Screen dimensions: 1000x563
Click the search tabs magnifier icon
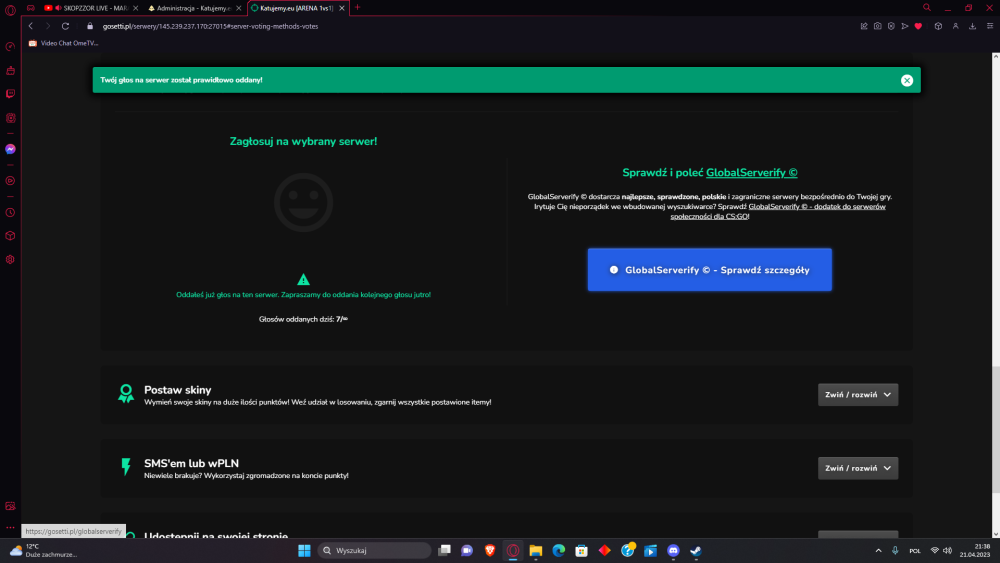tap(927, 8)
